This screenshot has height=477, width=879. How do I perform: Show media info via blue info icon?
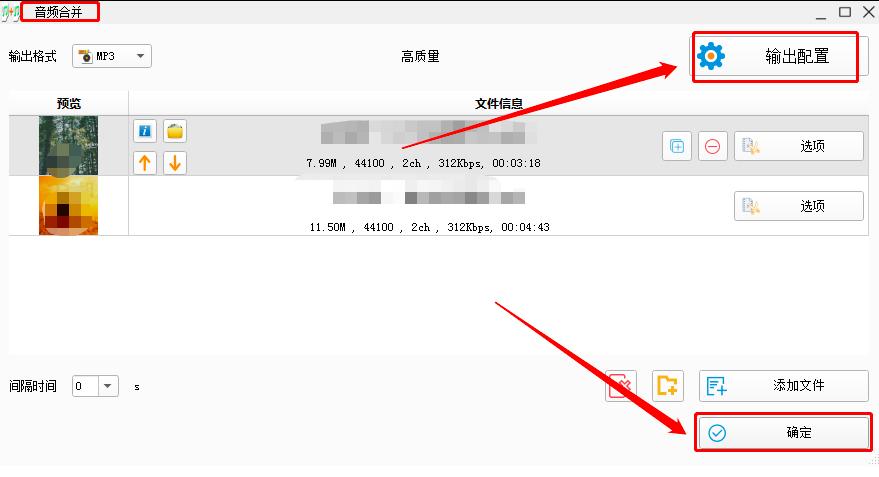coord(145,131)
